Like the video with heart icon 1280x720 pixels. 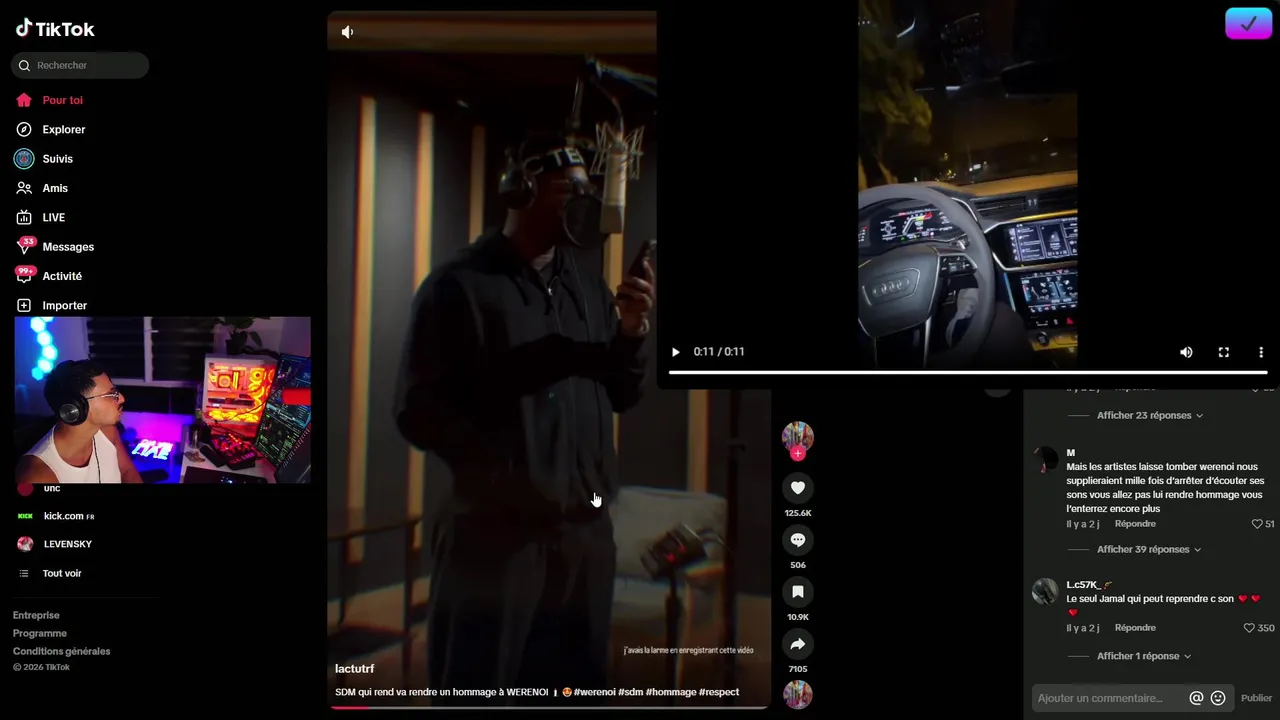pyautogui.click(x=797, y=488)
